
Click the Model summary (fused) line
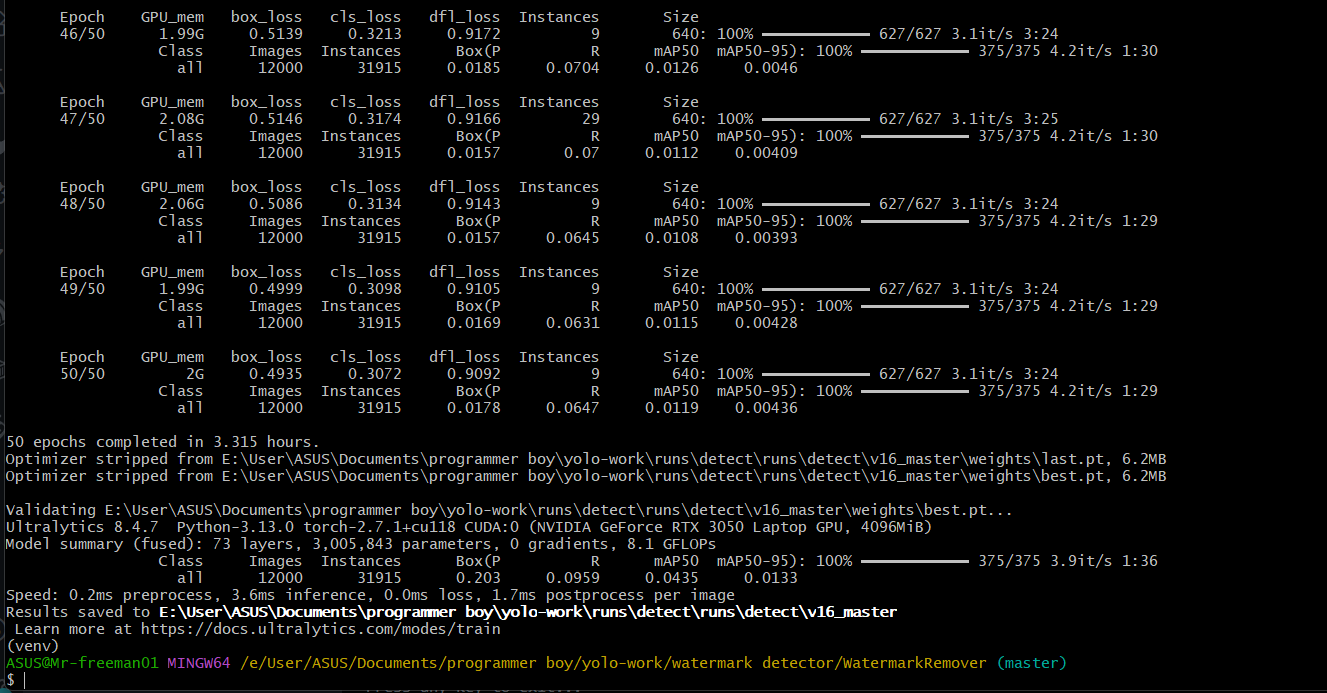pyautogui.click(x=360, y=544)
